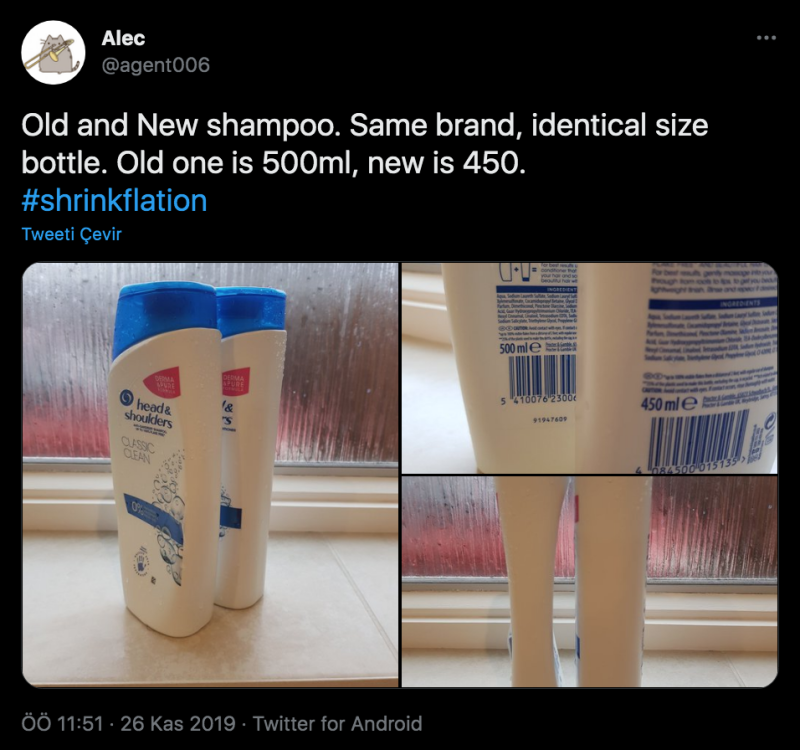Open the #shrinkflation hashtag
Screen dimensions: 800x750
114,201
